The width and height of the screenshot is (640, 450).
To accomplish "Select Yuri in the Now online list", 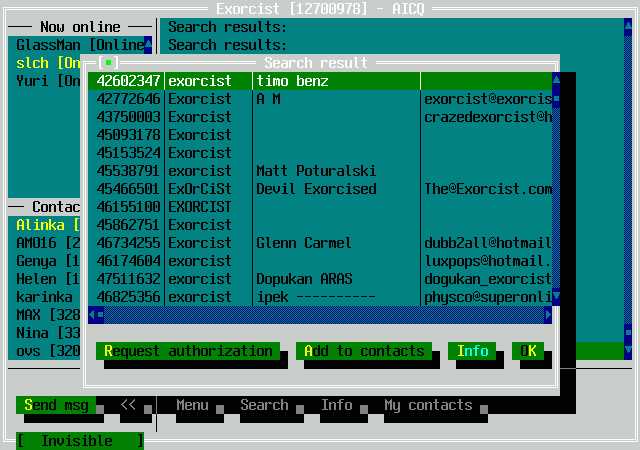I will tap(44, 81).
